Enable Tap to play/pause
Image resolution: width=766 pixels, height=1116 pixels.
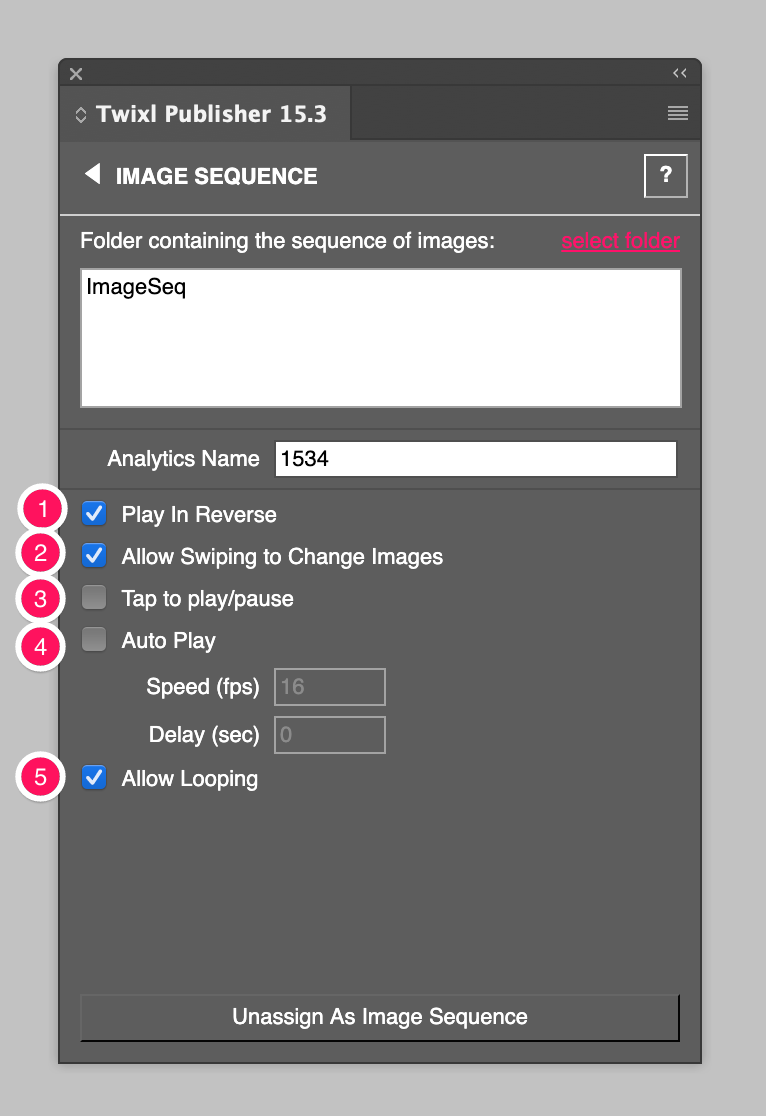94,597
